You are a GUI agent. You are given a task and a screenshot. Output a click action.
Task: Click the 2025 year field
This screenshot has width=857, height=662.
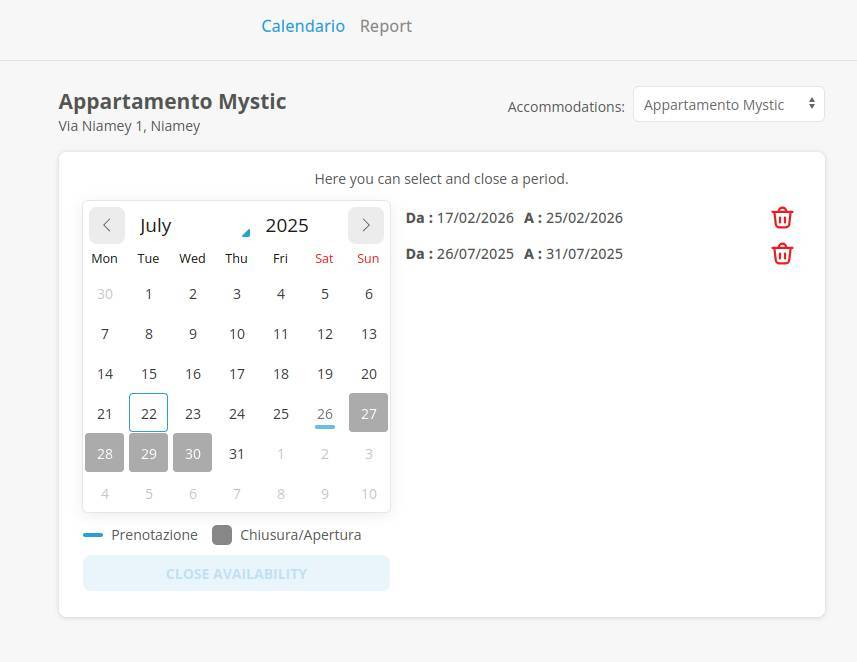pyautogui.click(x=287, y=226)
